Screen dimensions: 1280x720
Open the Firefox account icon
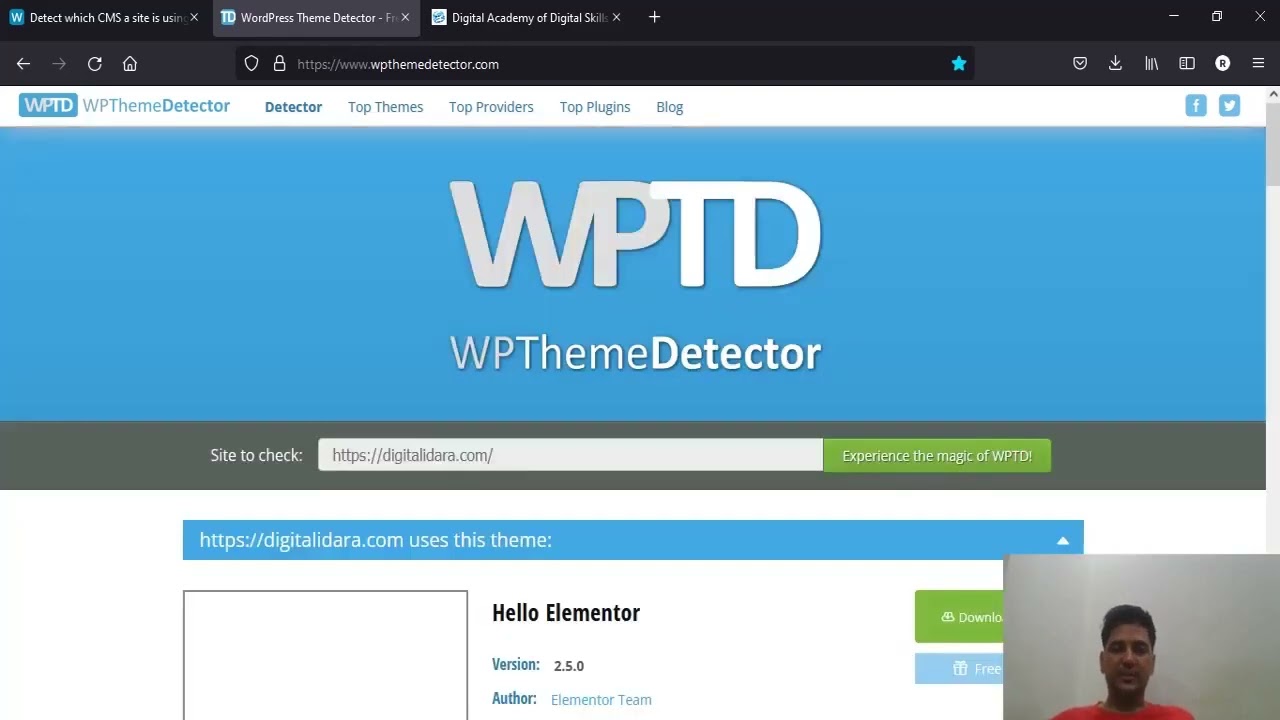(x=1222, y=64)
